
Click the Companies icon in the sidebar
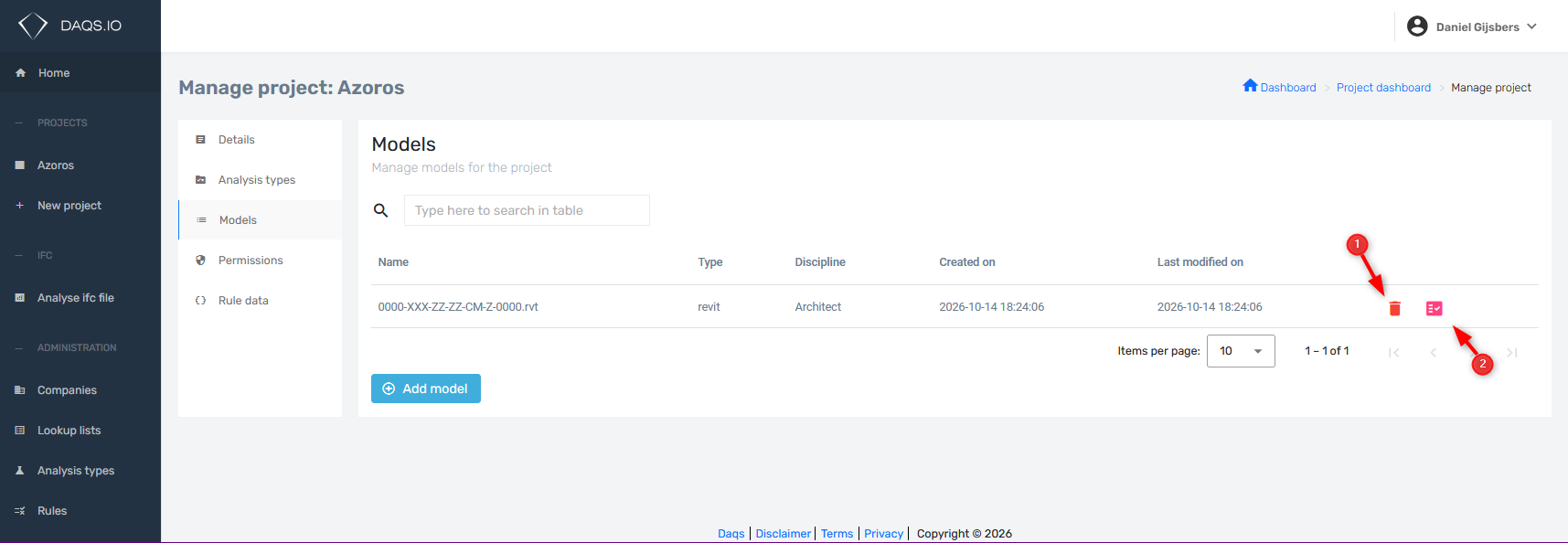pos(20,390)
